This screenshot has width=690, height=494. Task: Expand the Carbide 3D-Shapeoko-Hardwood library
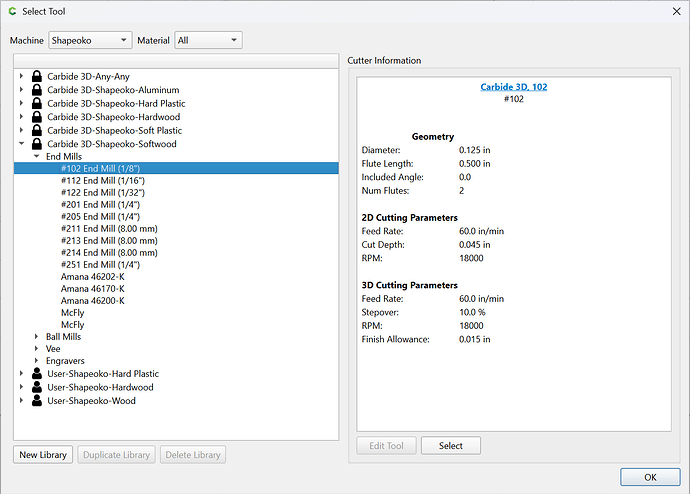[x=21, y=117]
